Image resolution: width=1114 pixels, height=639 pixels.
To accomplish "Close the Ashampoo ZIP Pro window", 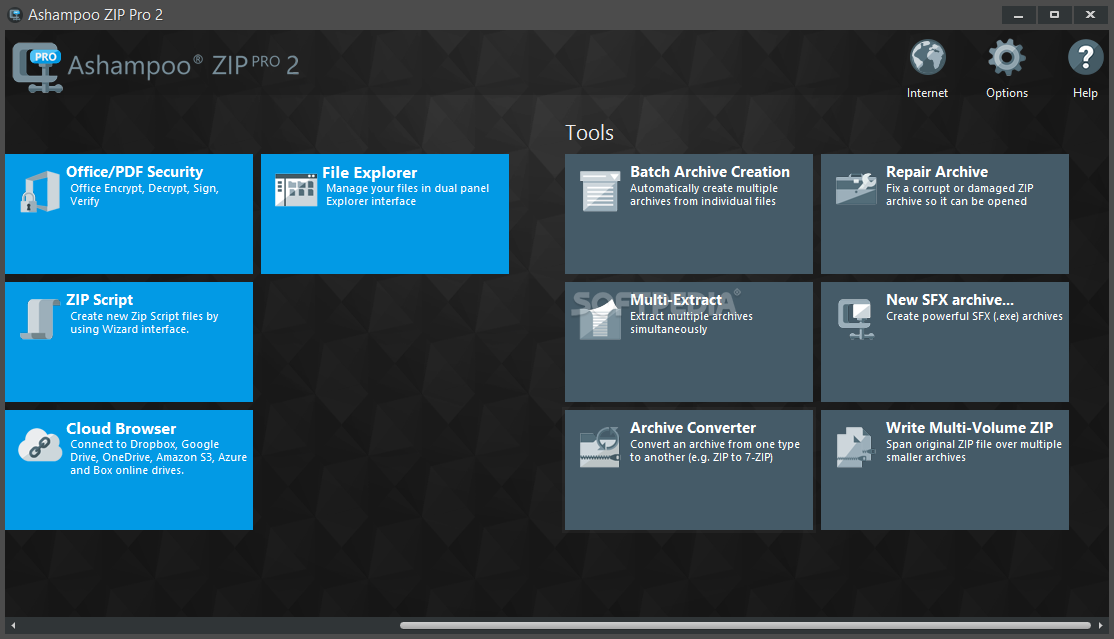I will pos(1090,15).
